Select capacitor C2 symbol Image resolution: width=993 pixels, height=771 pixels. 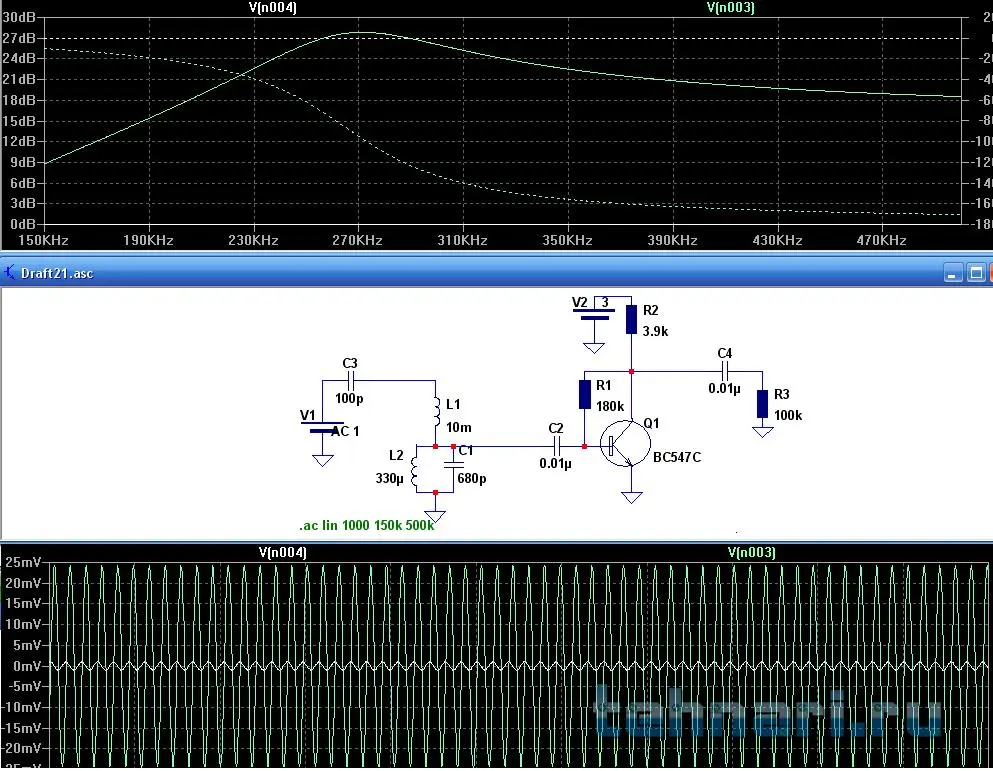click(x=557, y=446)
